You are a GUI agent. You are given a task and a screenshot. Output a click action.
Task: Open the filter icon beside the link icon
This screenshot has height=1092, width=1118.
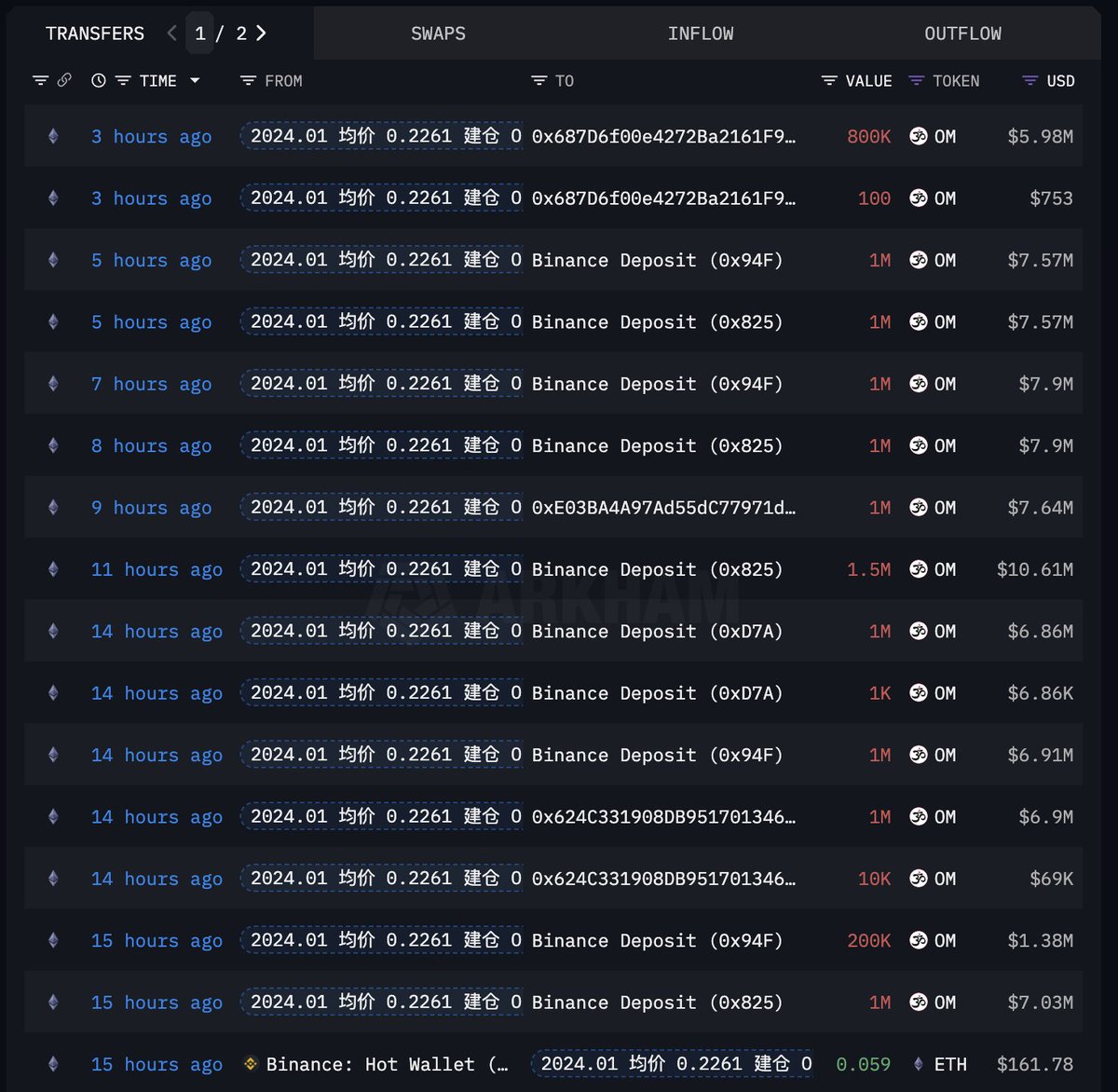[x=40, y=81]
